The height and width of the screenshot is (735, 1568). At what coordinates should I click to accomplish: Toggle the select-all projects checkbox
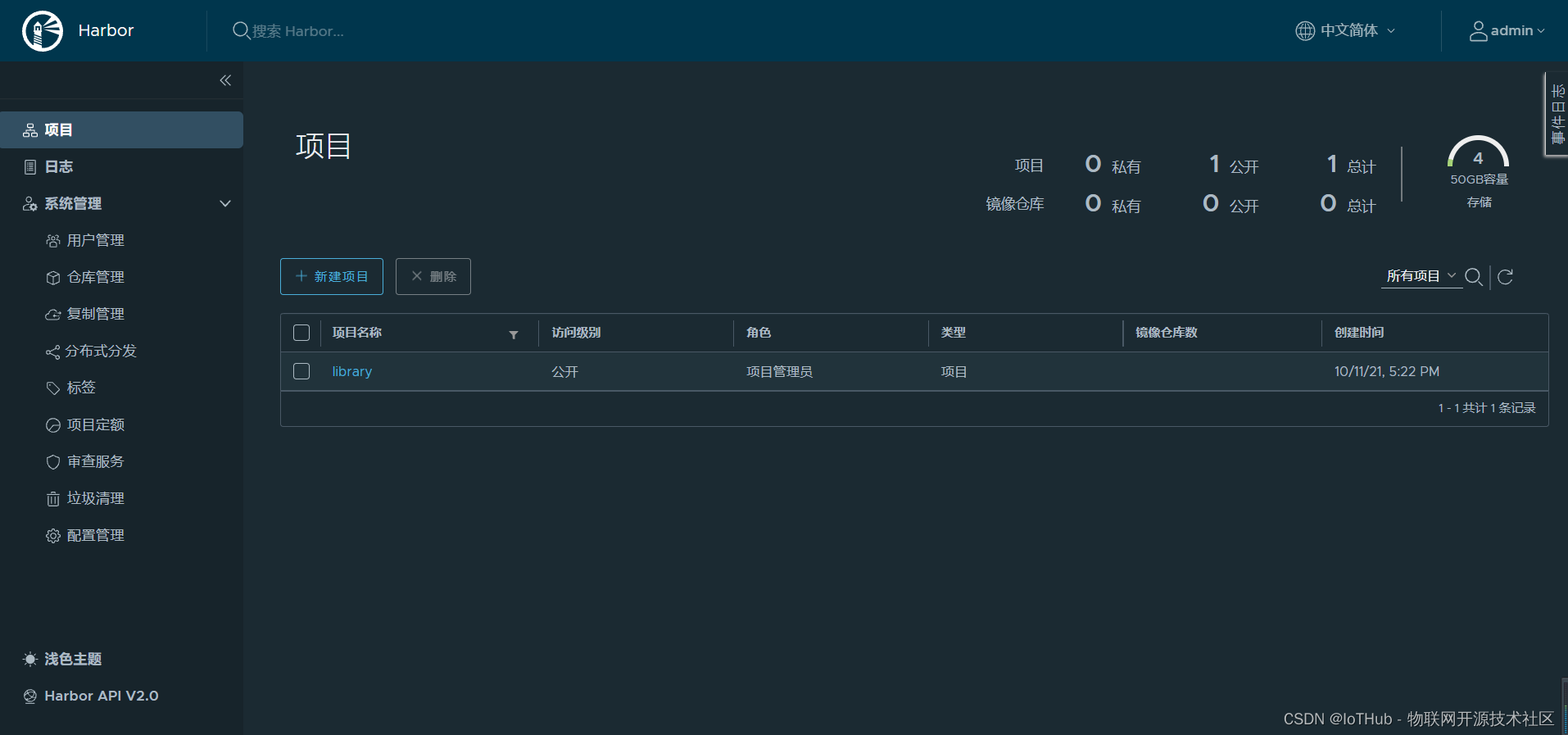point(301,333)
